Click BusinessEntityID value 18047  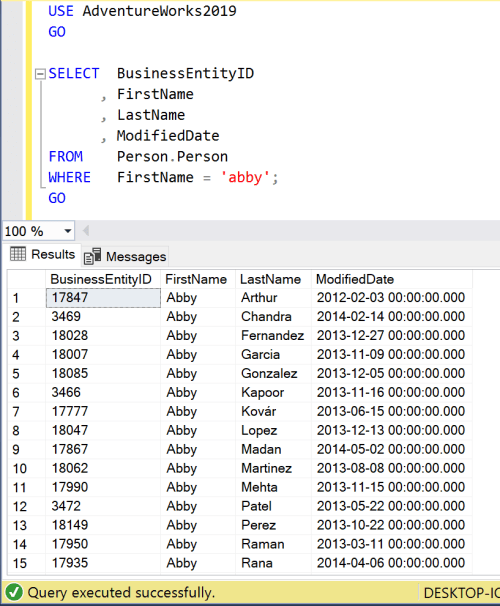[103, 430]
